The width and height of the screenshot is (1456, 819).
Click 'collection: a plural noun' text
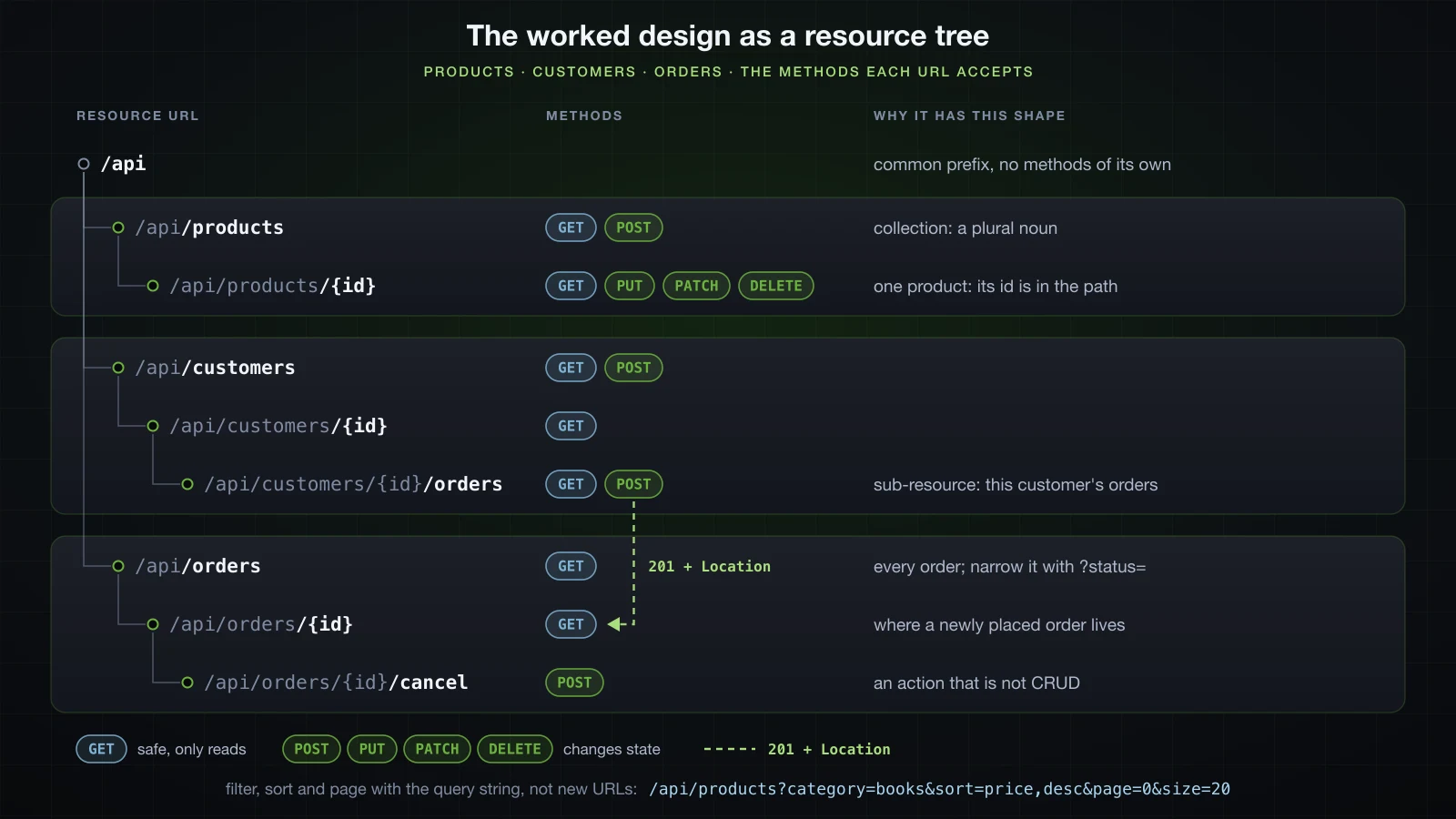(966, 228)
